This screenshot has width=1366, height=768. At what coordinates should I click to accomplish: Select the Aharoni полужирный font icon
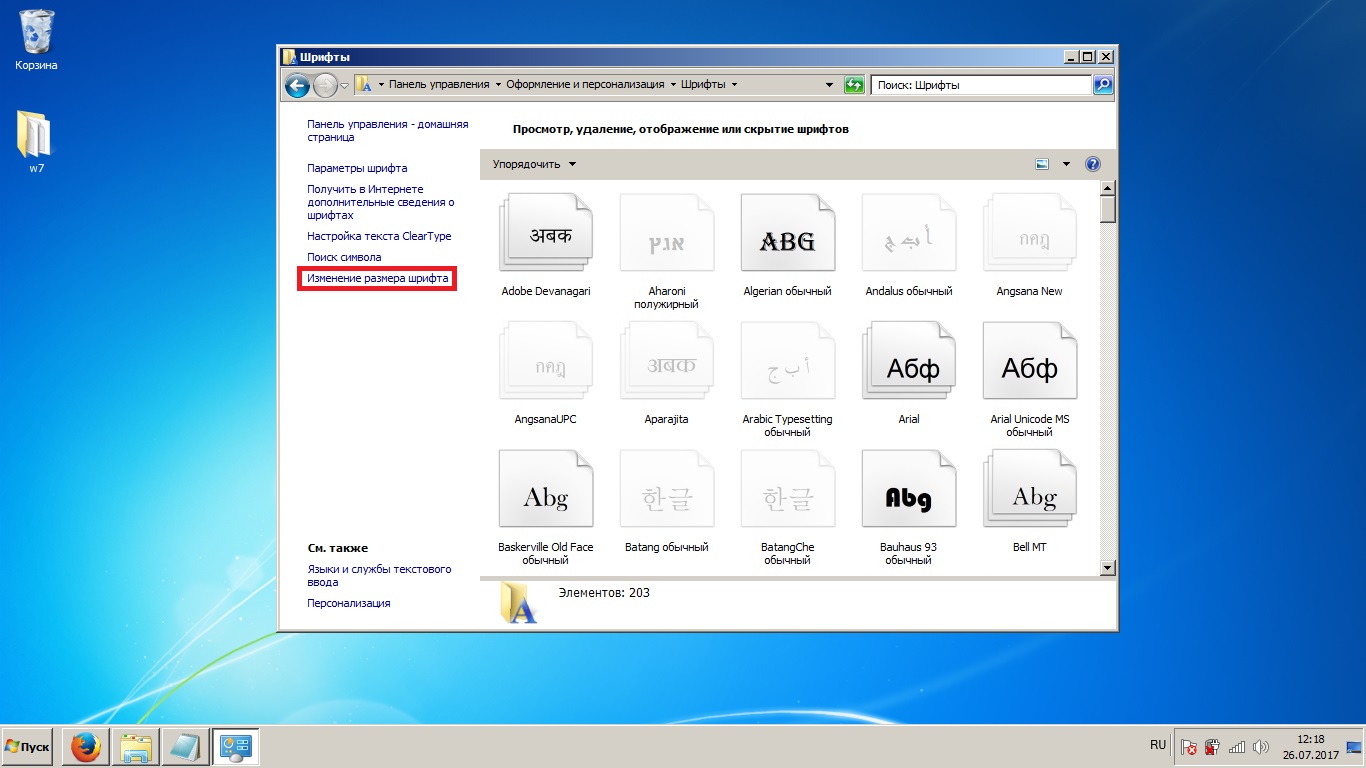point(667,233)
